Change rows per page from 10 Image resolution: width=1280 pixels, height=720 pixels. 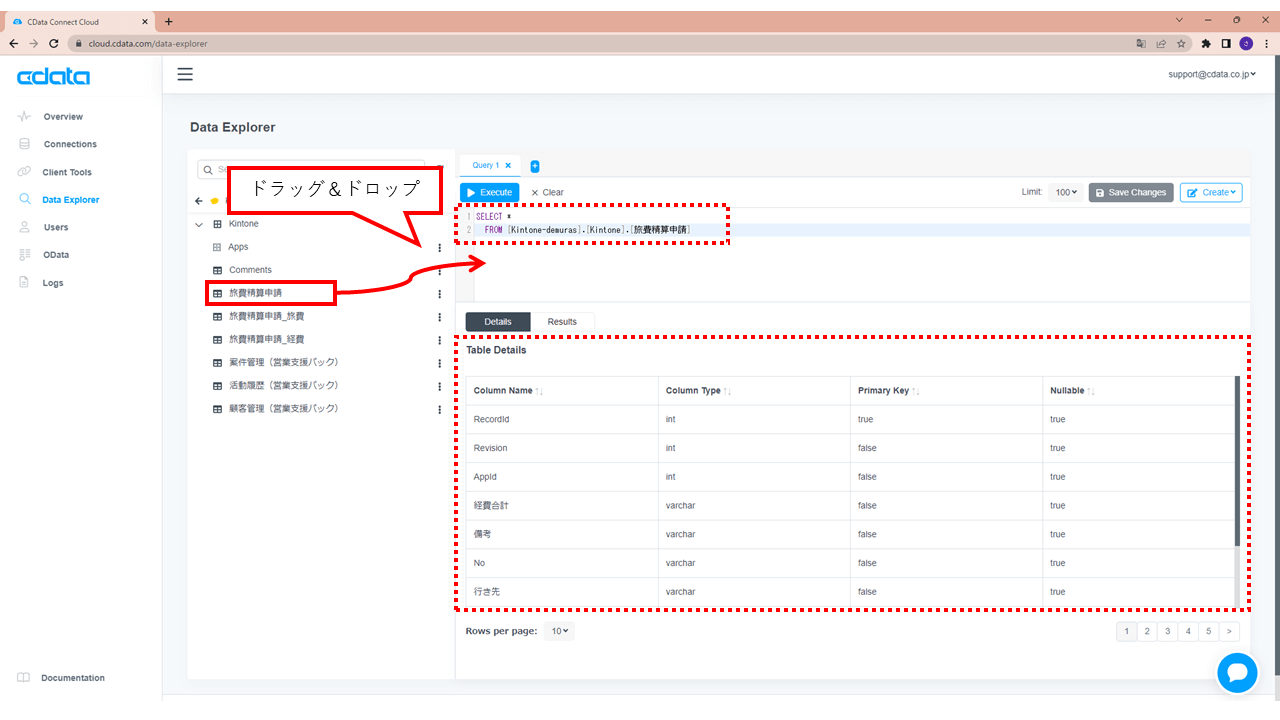pyautogui.click(x=560, y=631)
